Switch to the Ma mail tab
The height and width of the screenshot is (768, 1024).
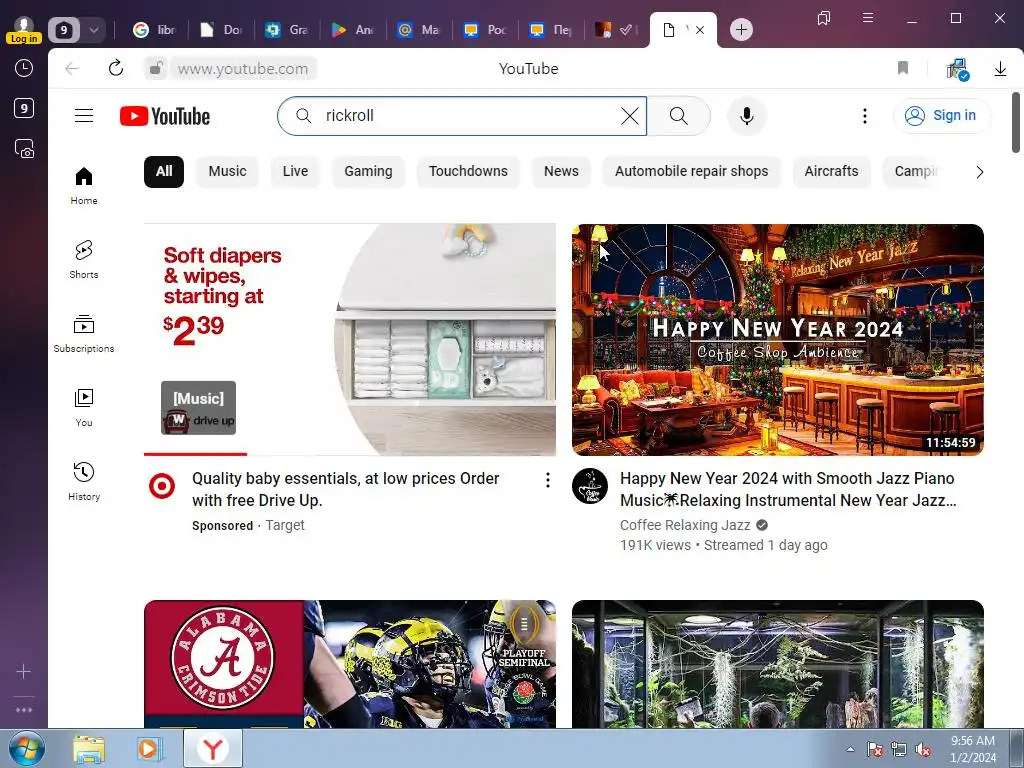click(x=419, y=29)
